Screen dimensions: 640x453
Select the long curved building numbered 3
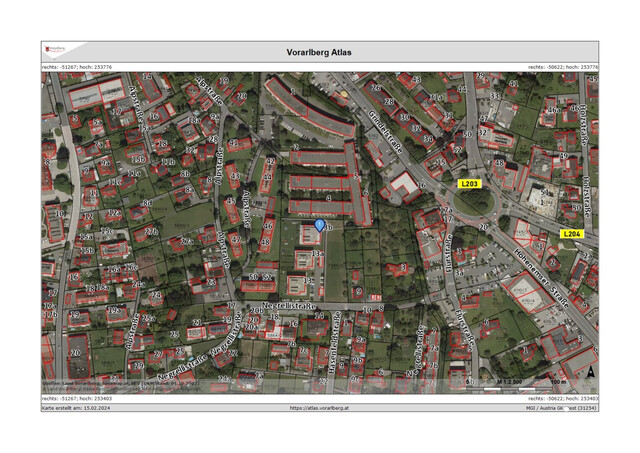pyautogui.click(x=310, y=107)
